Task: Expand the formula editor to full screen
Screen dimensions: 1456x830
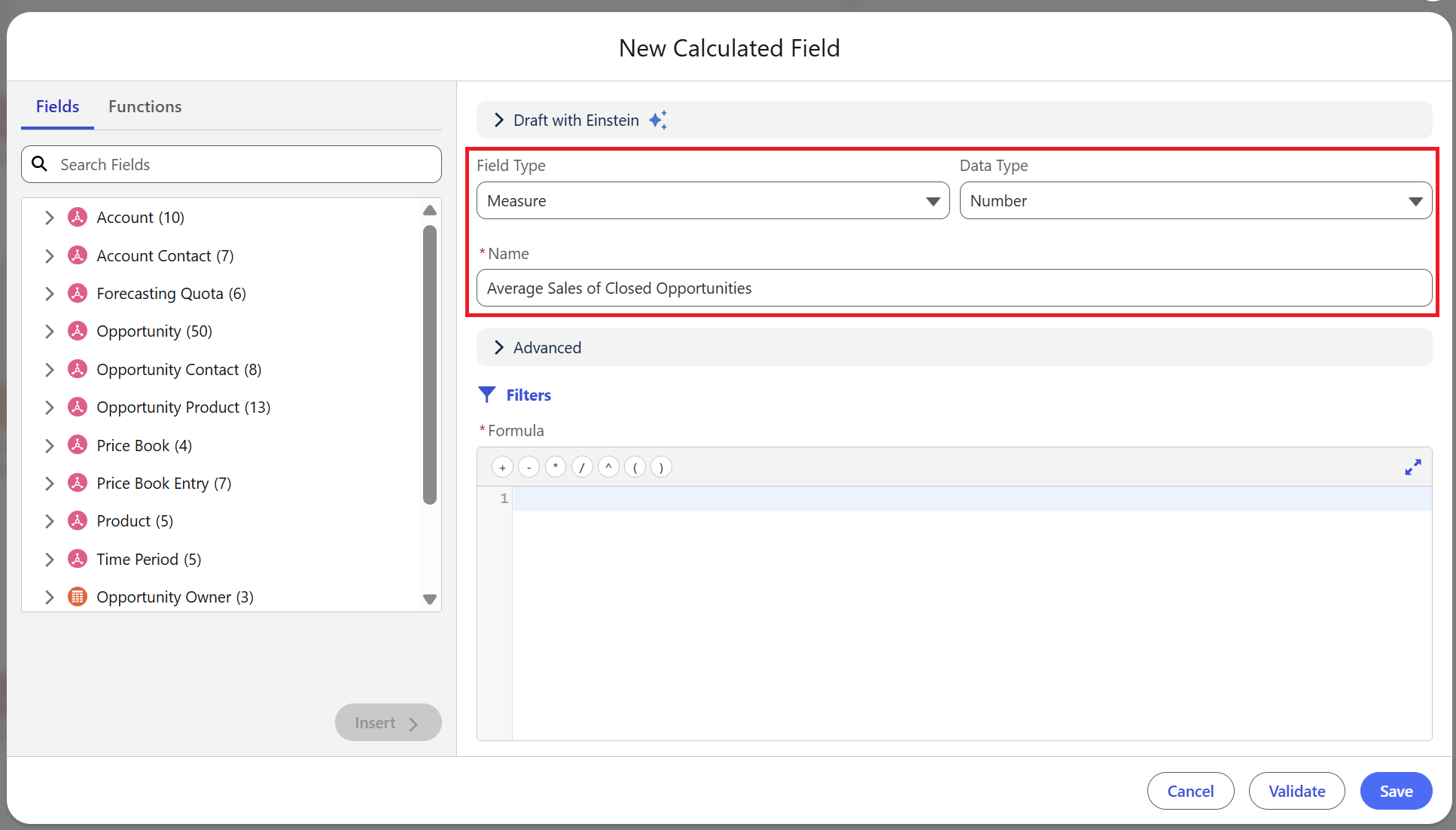Action: (x=1412, y=467)
